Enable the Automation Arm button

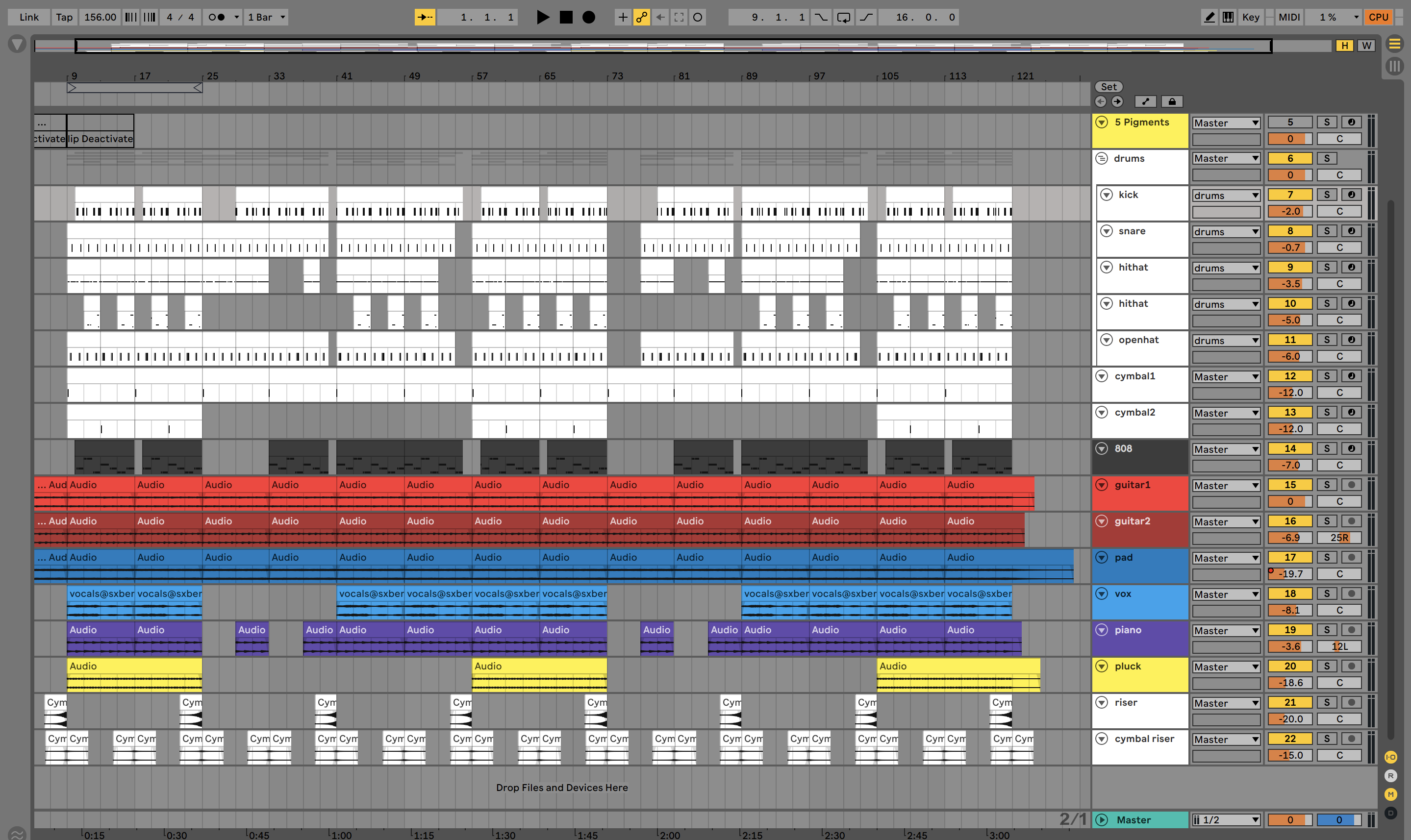coord(641,17)
